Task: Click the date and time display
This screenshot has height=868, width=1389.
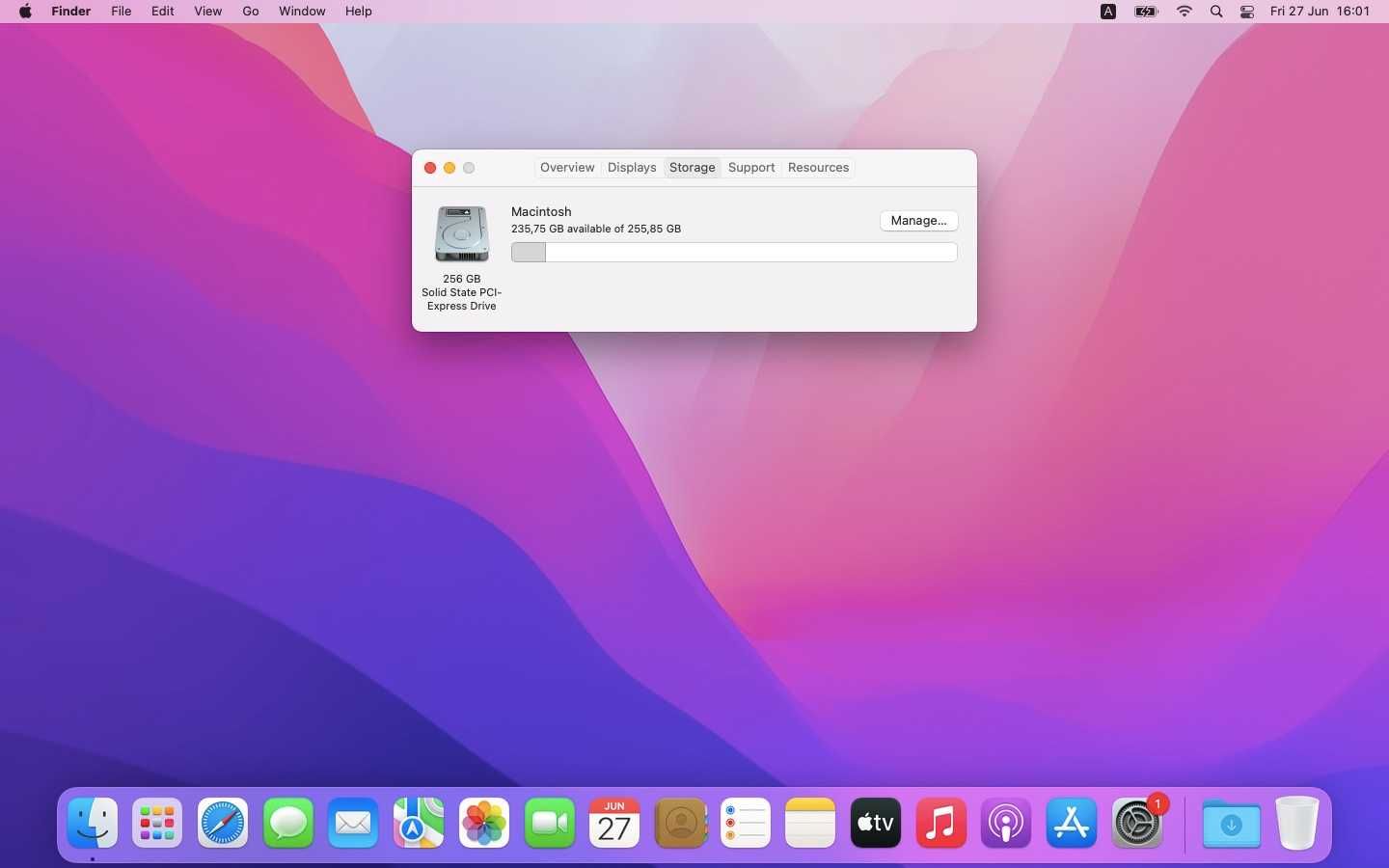Action: 1320,12
